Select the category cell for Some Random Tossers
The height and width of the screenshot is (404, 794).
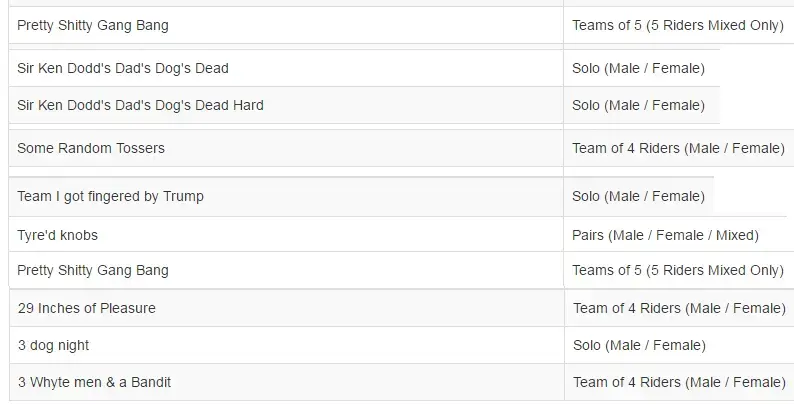[x=679, y=148]
